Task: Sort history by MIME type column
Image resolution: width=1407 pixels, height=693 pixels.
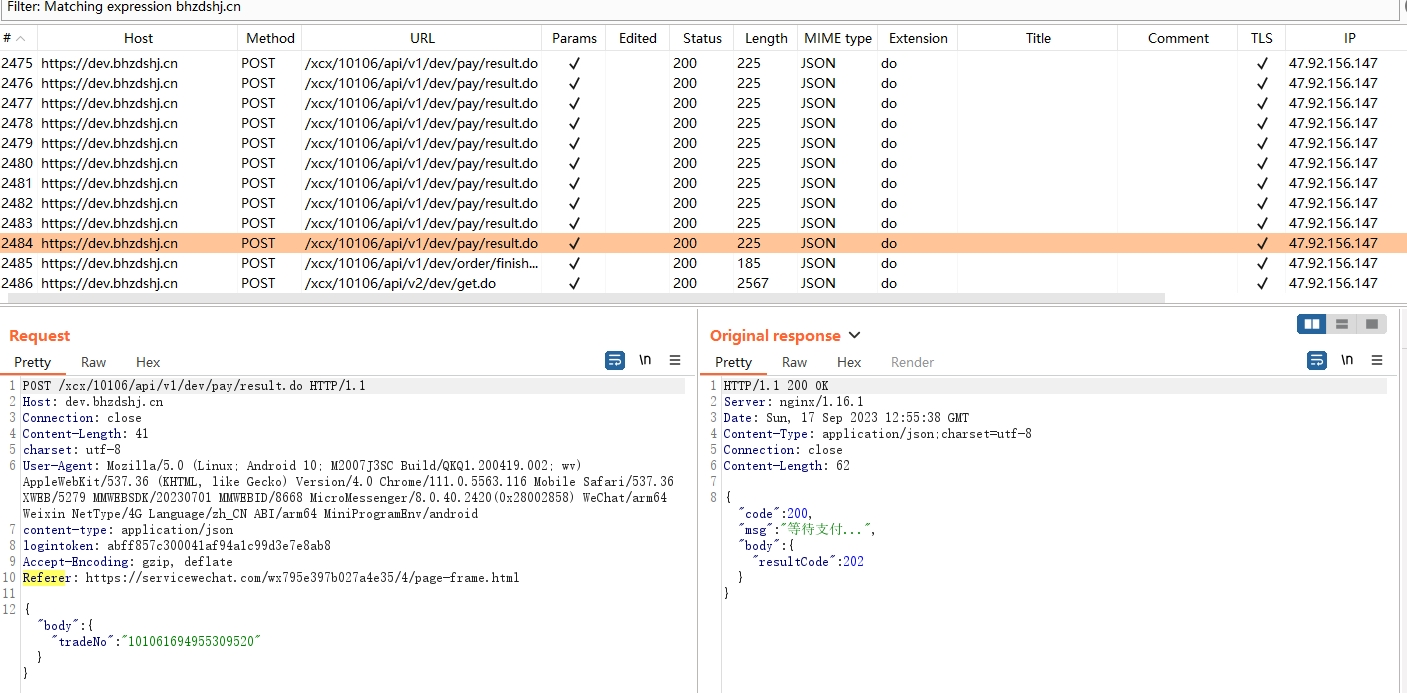Action: click(837, 38)
